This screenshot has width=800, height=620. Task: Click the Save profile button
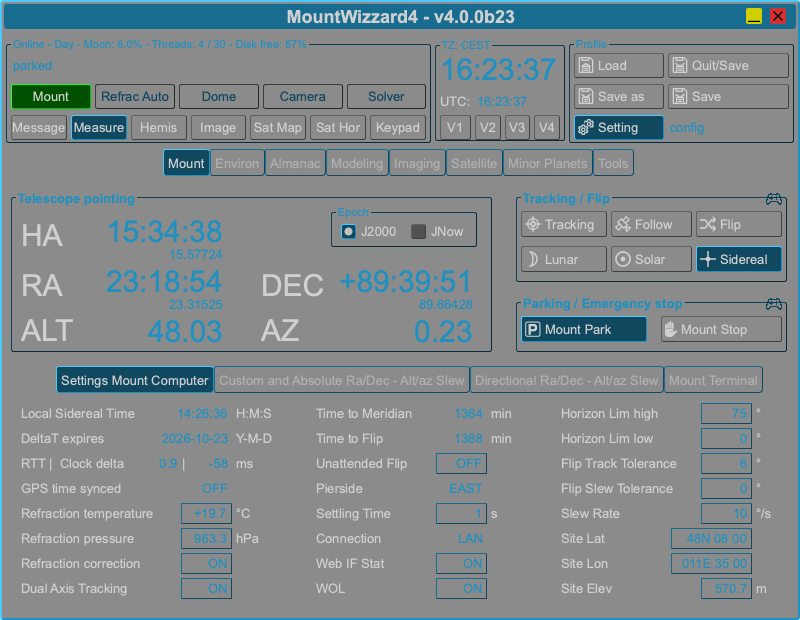[x=729, y=96]
